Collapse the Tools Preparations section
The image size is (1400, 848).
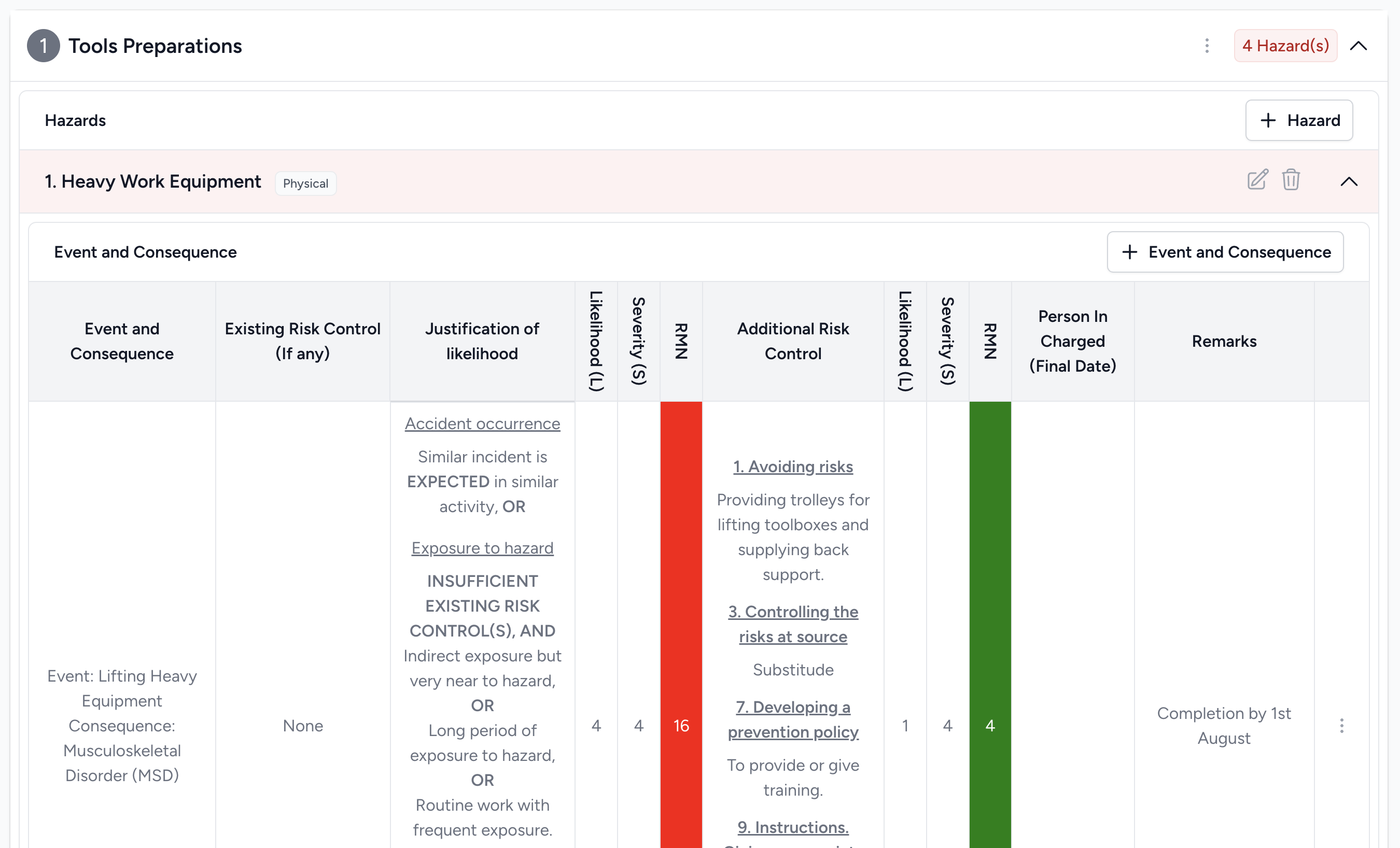[1358, 46]
